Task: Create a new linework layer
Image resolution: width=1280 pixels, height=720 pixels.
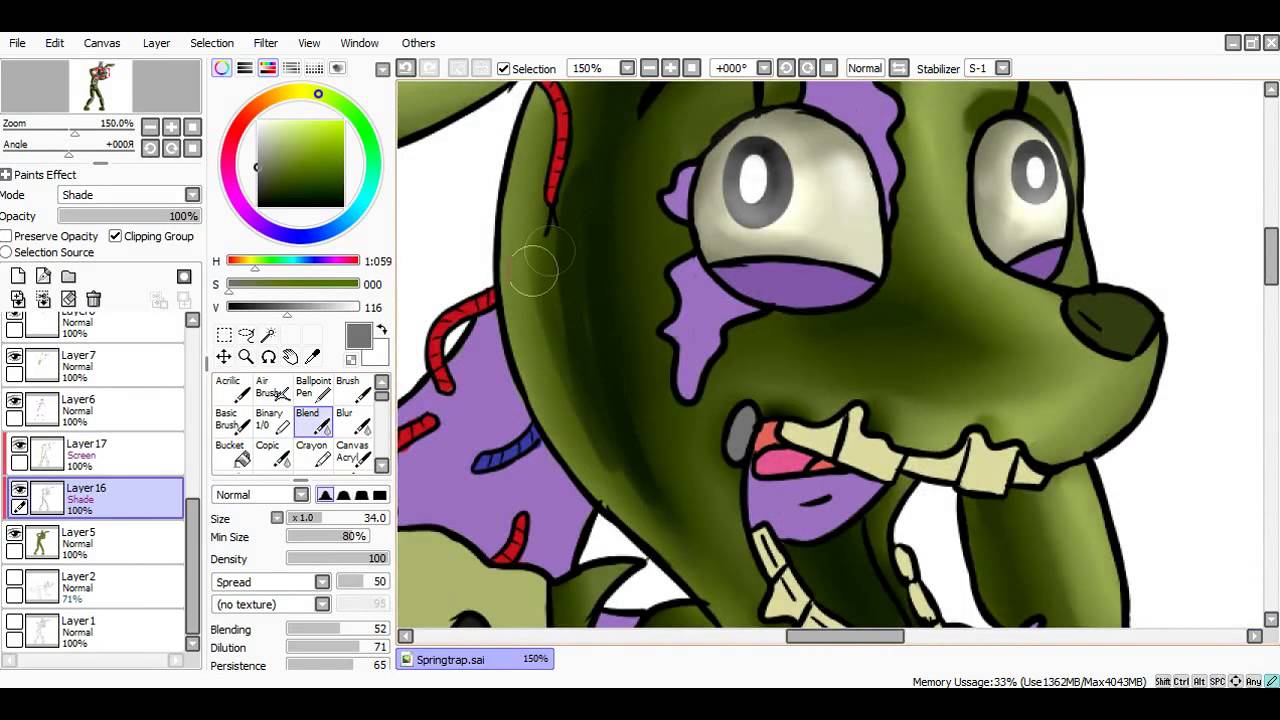Action: coord(43,277)
